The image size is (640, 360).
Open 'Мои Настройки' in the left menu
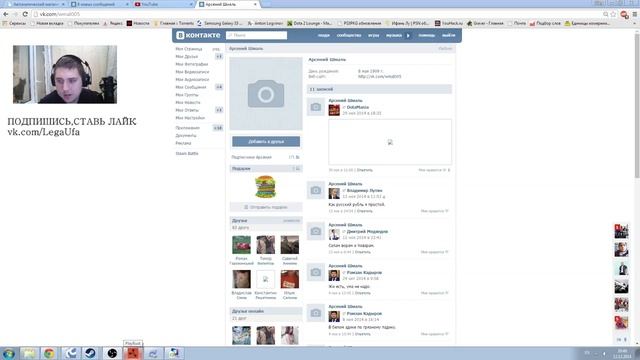[190, 118]
